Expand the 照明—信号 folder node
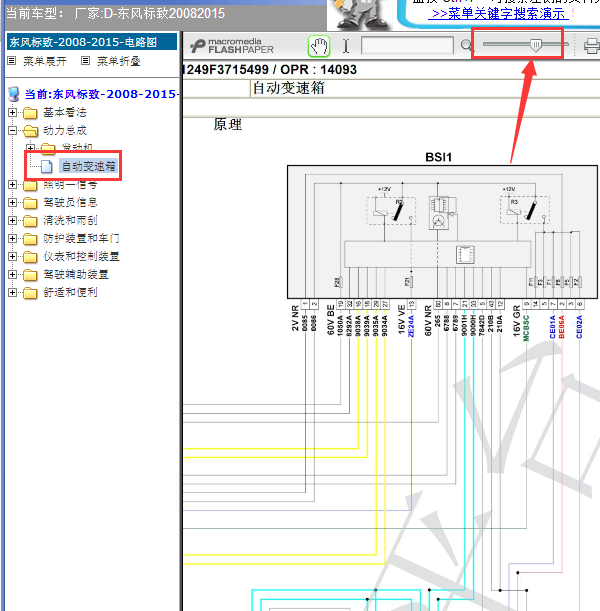The width and height of the screenshot is (600, 611). pos(12,184)
